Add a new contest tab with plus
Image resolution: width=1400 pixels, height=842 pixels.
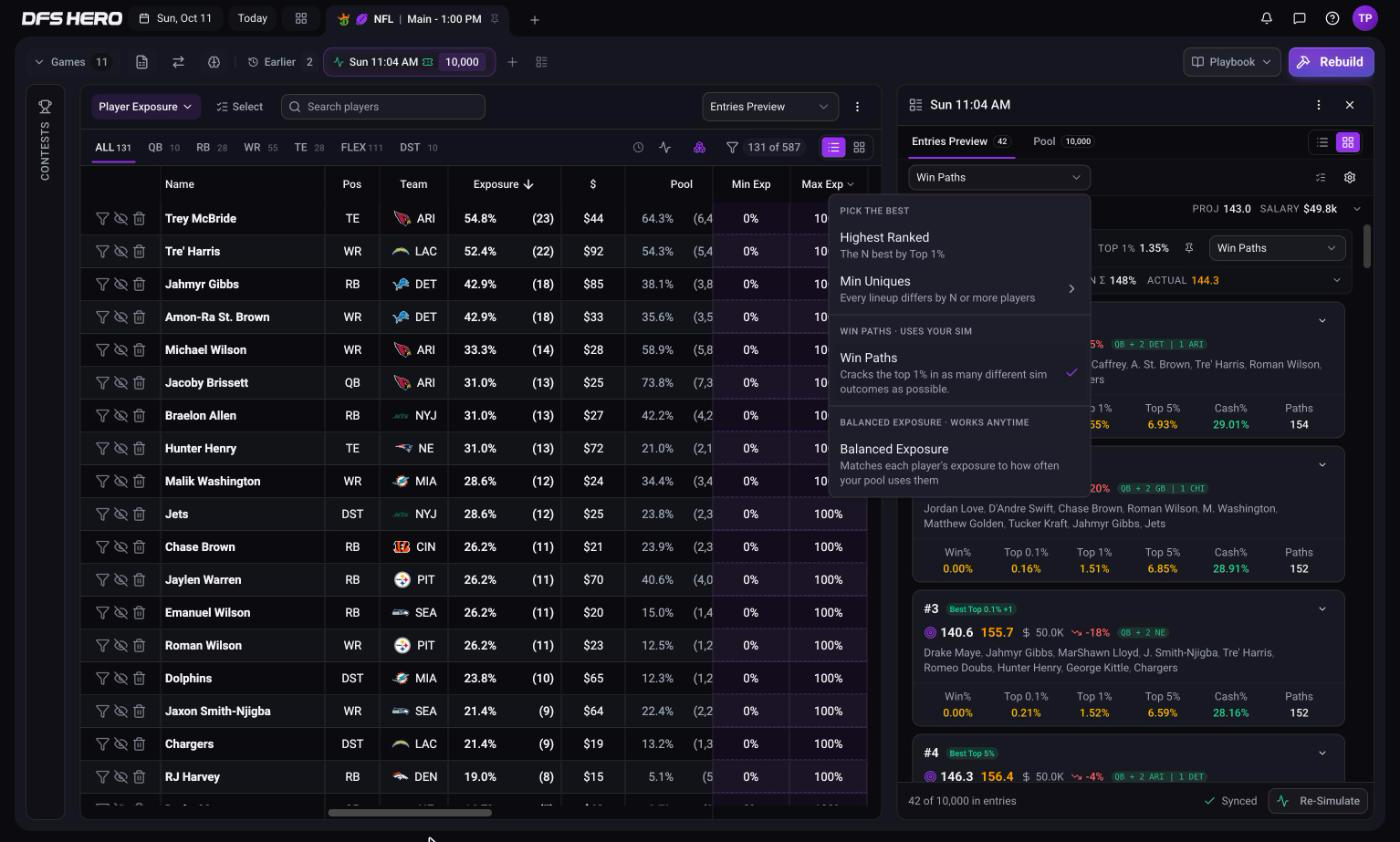(x=535, y=19)
